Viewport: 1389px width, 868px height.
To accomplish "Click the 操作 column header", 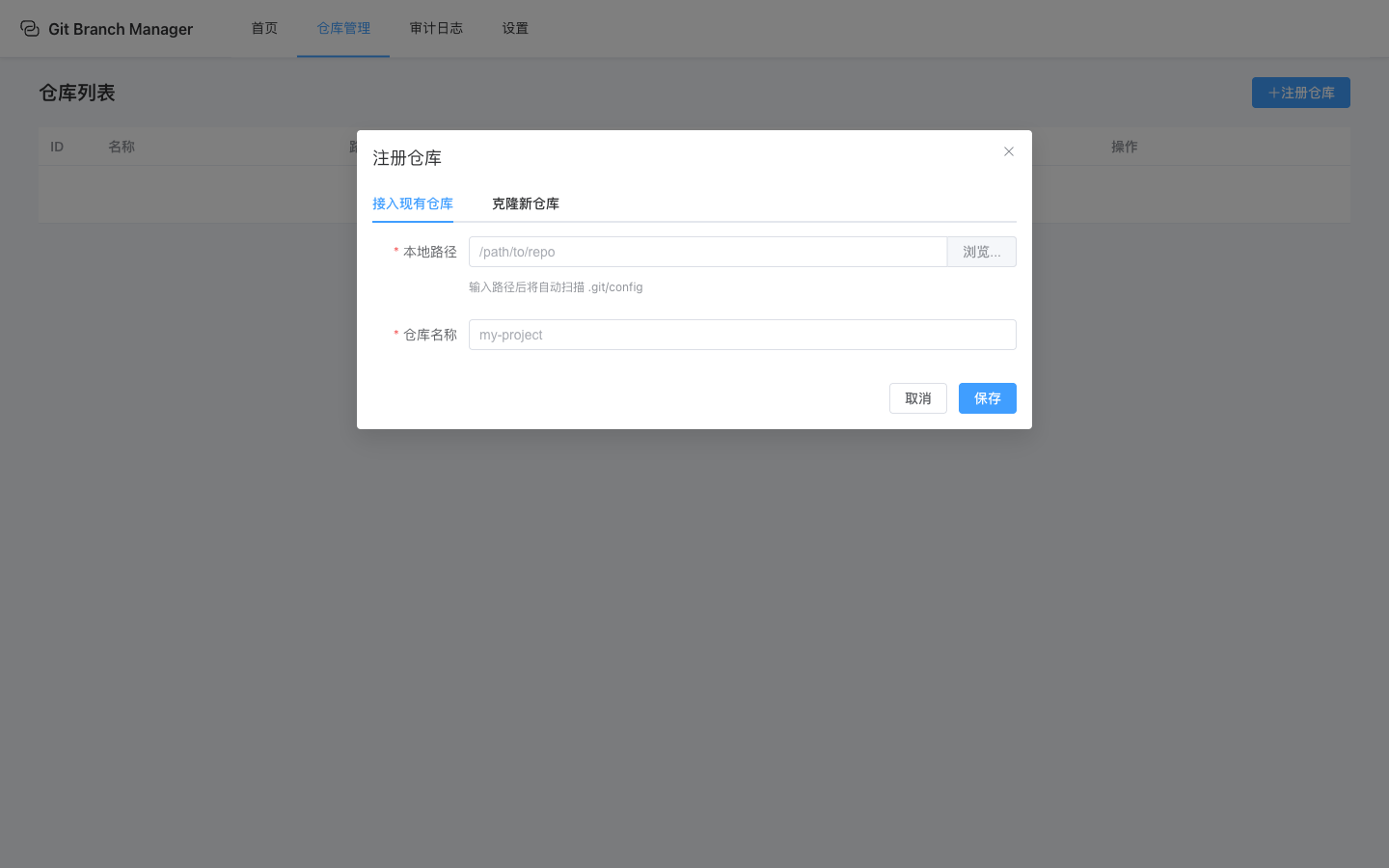I will point(1125,146).
